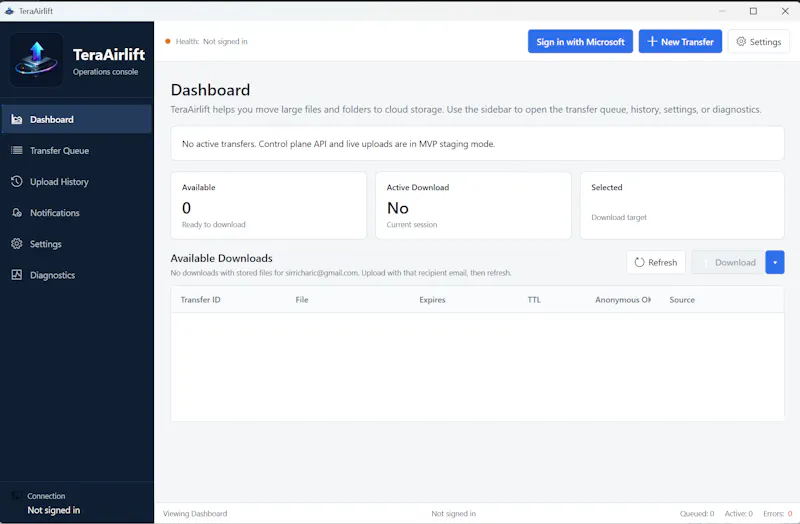The height and width of the screenshot is (524, 800).
Task: Select the Available downloads count card
Action: (268, 205)
